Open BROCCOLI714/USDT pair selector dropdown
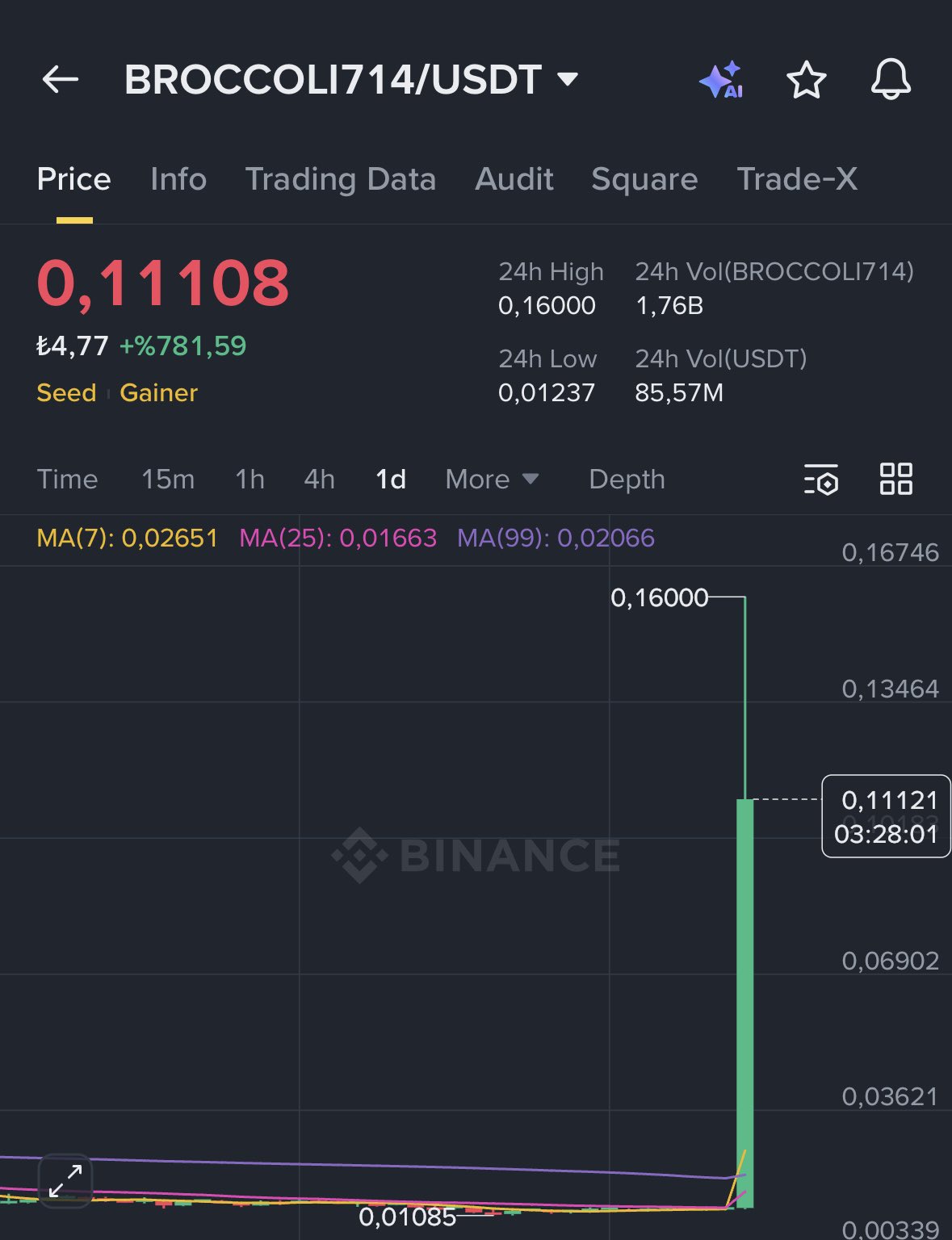This screenshot has width=952, height=1240. (x=350, y=79)
